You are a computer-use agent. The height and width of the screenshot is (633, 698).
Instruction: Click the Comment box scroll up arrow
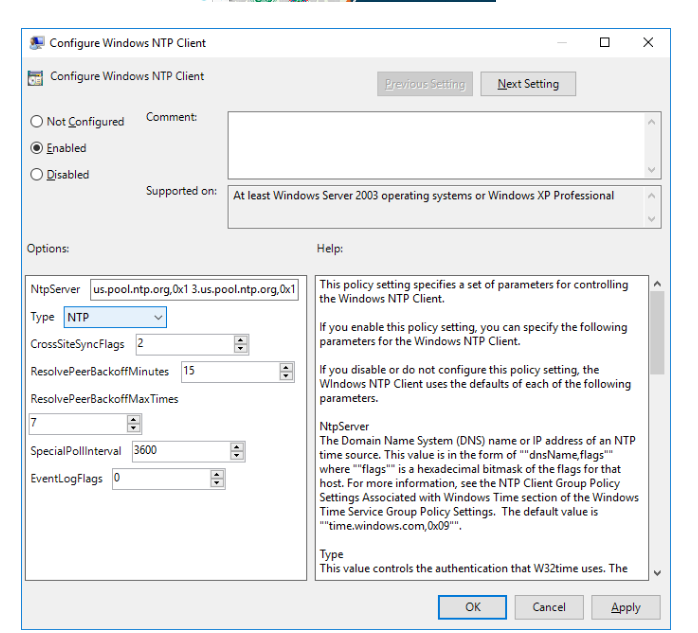[652, 122]
